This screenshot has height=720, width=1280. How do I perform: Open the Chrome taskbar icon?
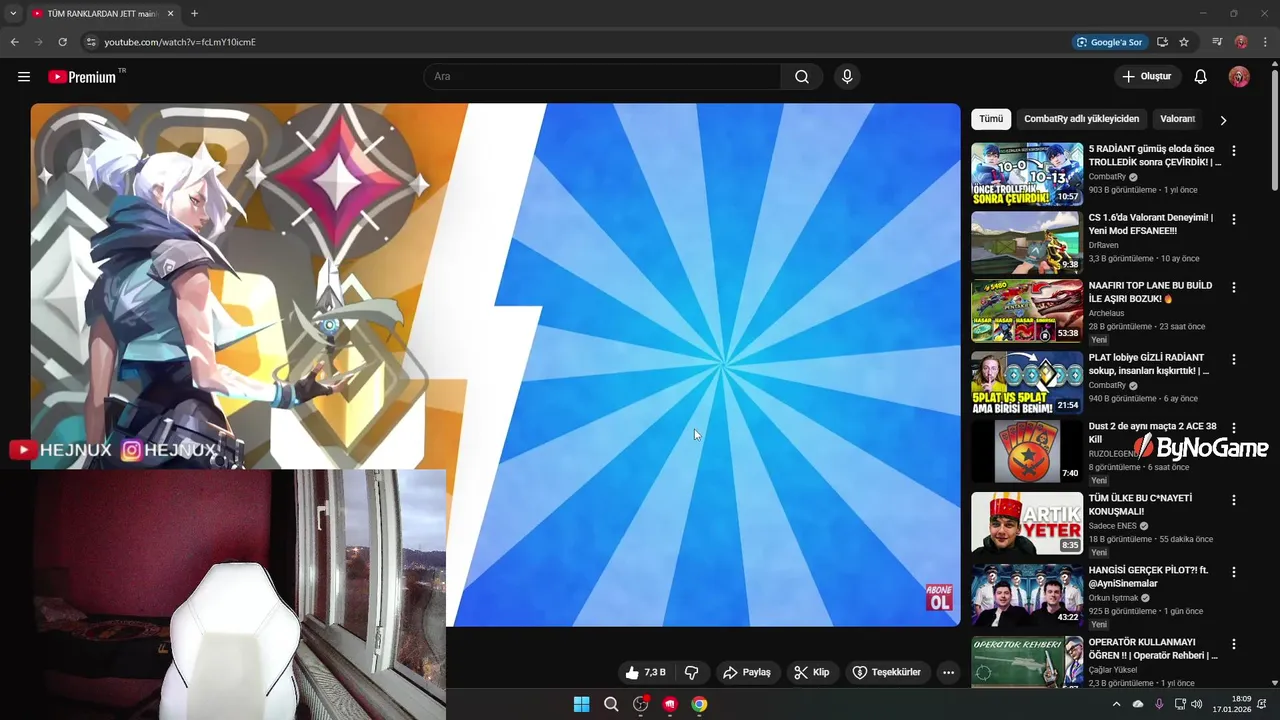click(699, 704)
